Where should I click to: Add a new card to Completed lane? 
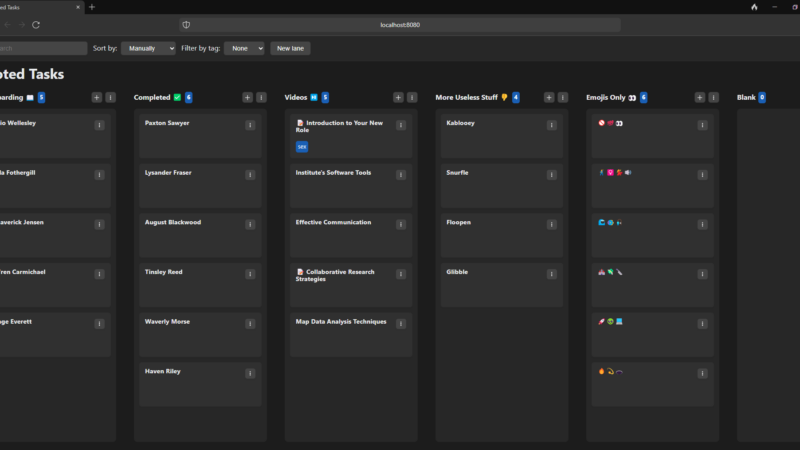(247, 97)
